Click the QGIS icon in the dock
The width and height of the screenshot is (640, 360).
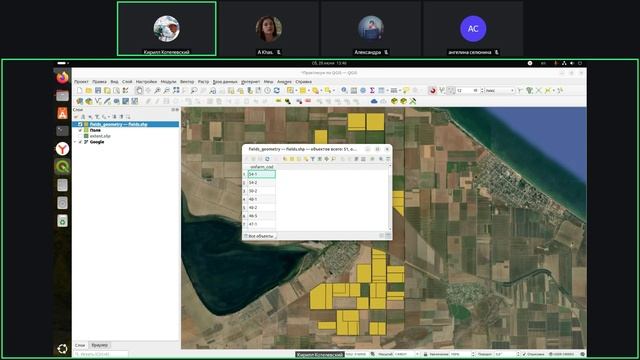[62, 167]
